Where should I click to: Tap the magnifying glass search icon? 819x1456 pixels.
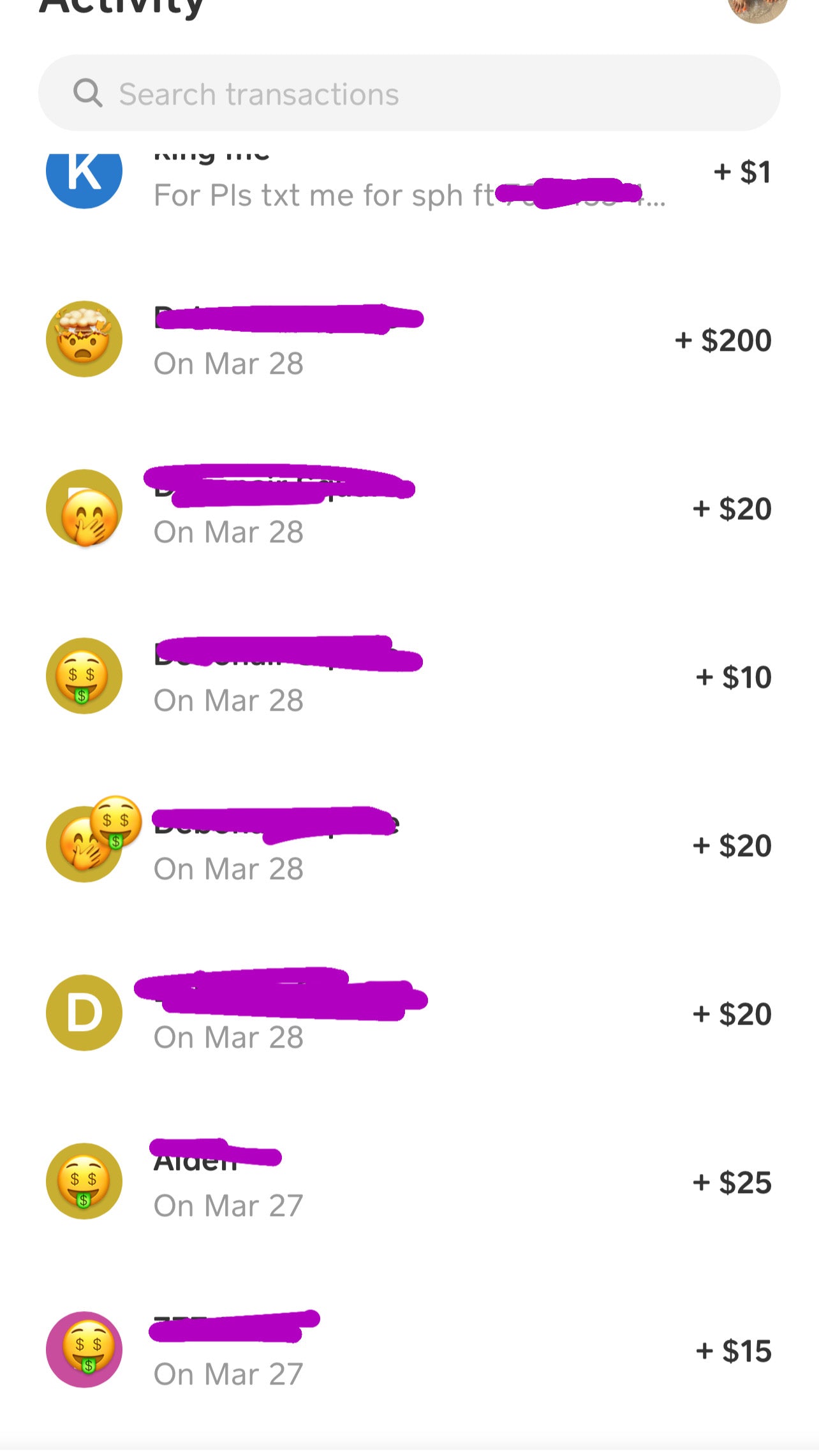[x=87, y=93]
